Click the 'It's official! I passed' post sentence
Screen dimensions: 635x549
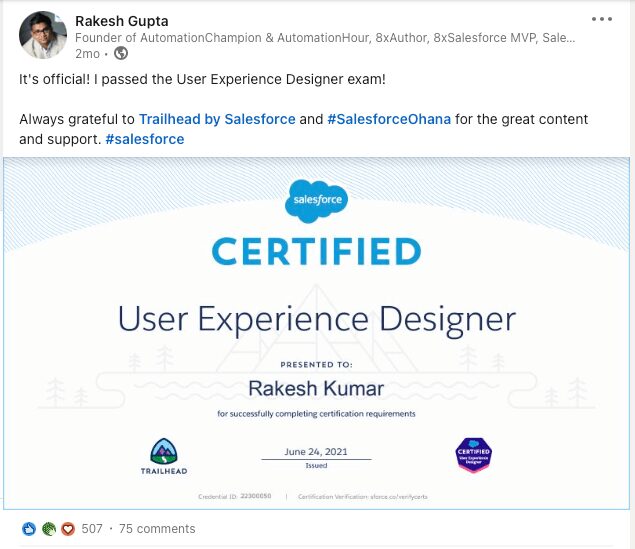click(x=202, y=79)
